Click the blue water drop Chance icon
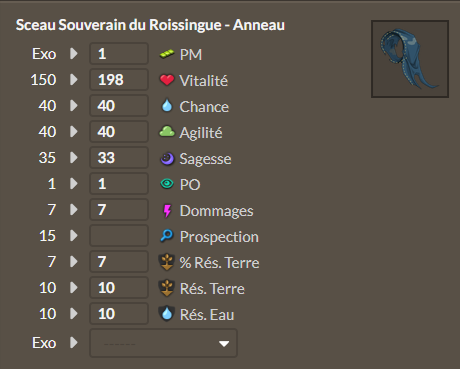The height and width of the screenshot is (369, 460). pos(167,106)
